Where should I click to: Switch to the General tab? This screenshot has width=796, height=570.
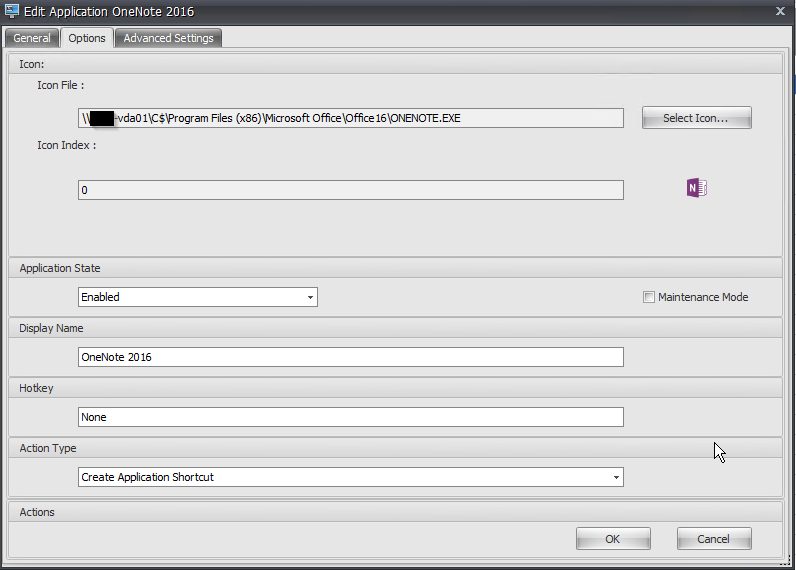pyautogui.click(x=32, y=38)
